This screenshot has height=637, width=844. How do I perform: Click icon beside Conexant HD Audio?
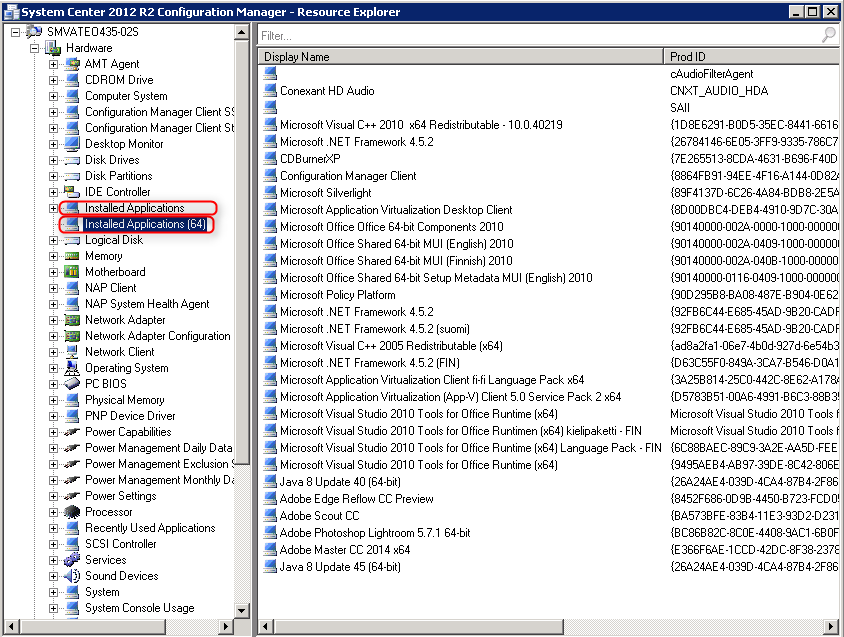pos(270,90)
